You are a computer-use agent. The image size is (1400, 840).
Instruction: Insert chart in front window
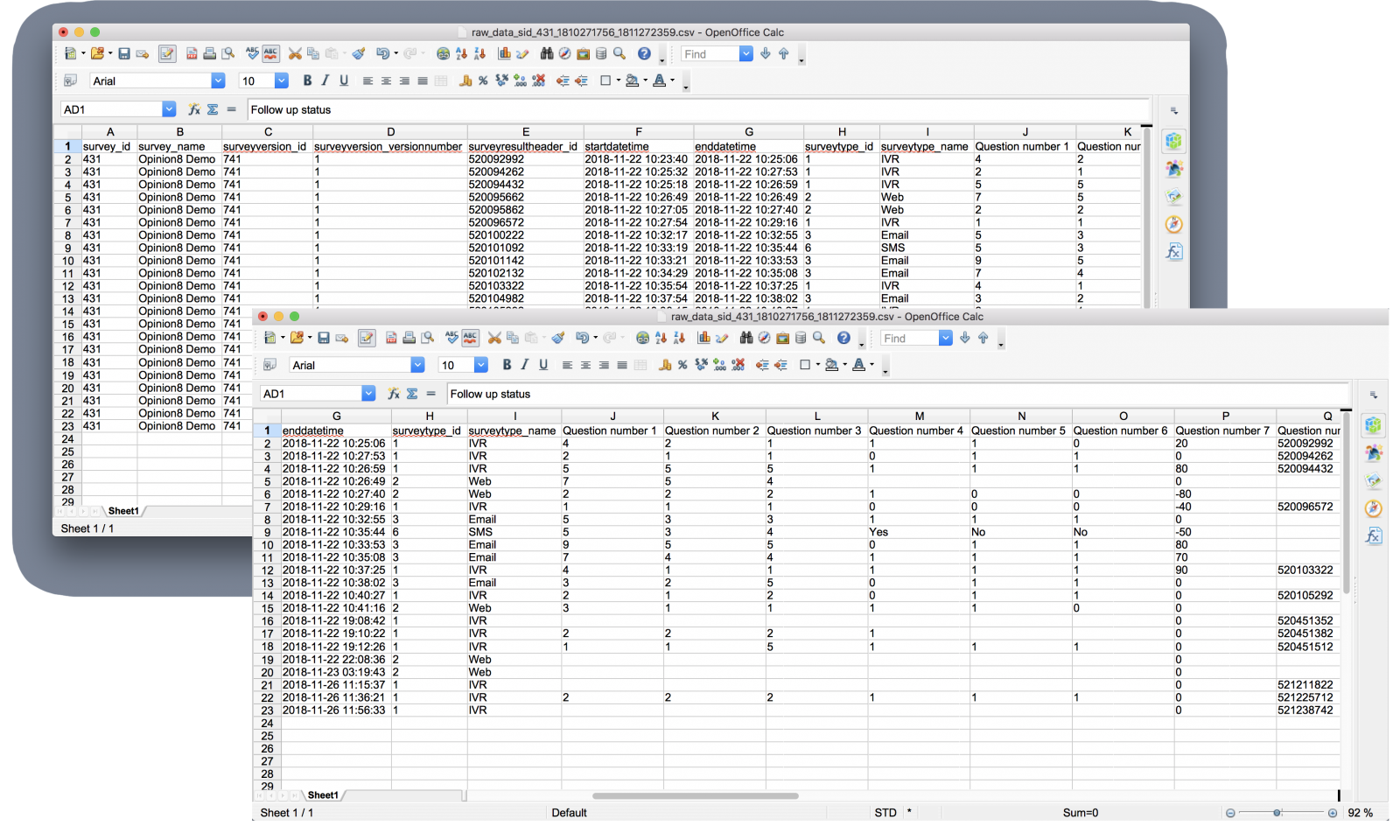tap(703, 339)
